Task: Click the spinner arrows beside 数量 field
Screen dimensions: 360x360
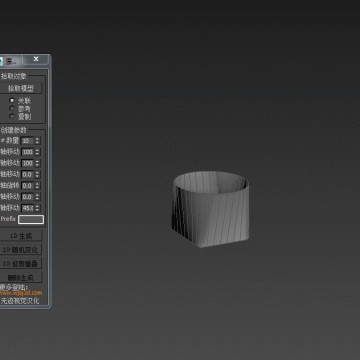Action: tap(37, 141)
